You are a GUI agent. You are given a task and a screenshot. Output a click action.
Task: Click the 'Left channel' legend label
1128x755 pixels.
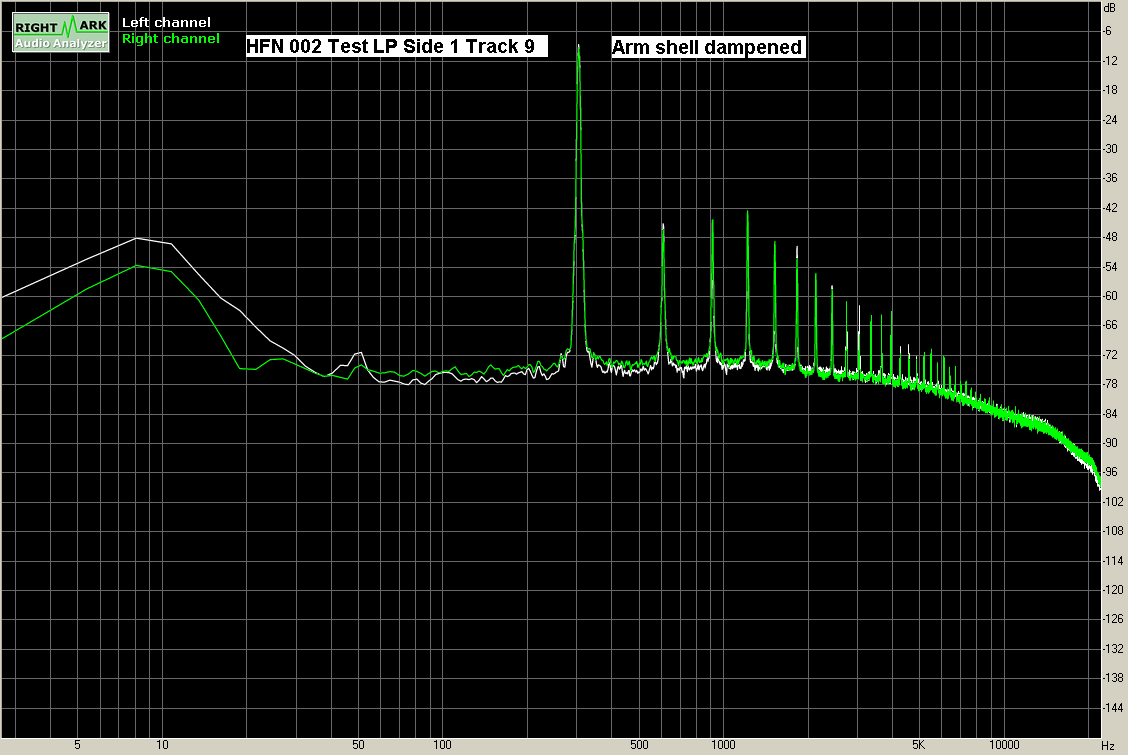166,22
